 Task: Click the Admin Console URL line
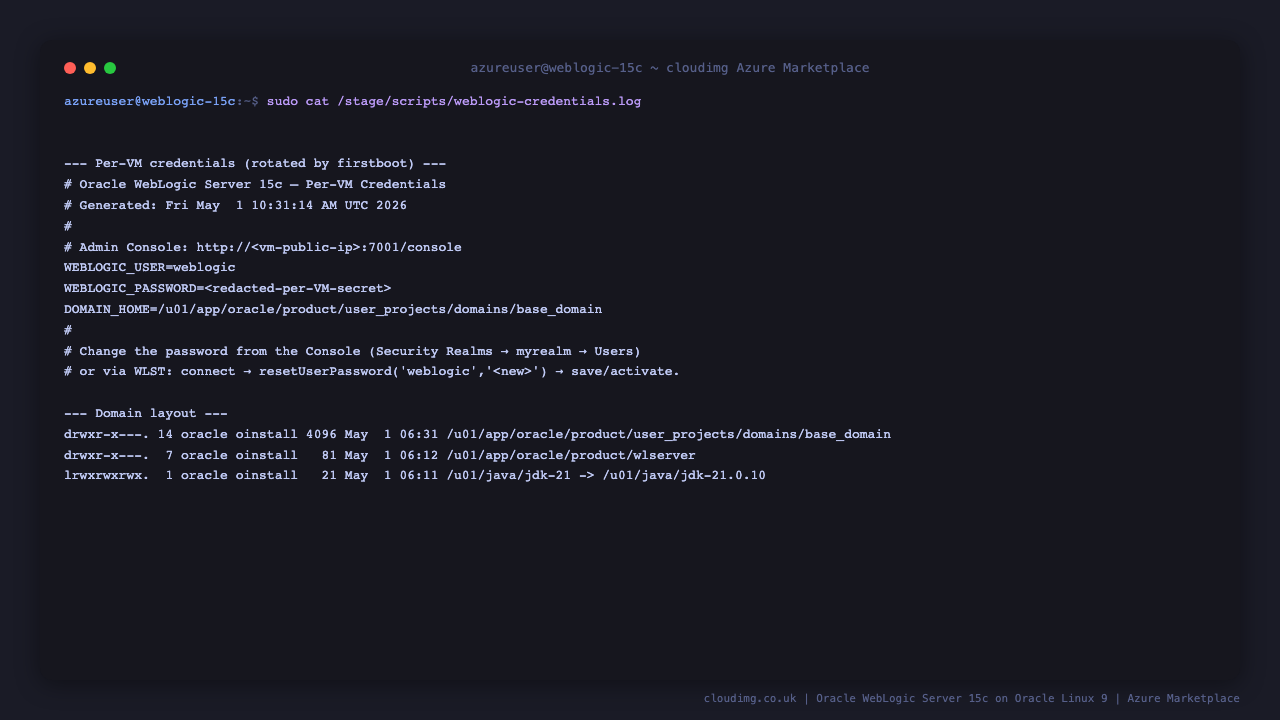[263, 247]
